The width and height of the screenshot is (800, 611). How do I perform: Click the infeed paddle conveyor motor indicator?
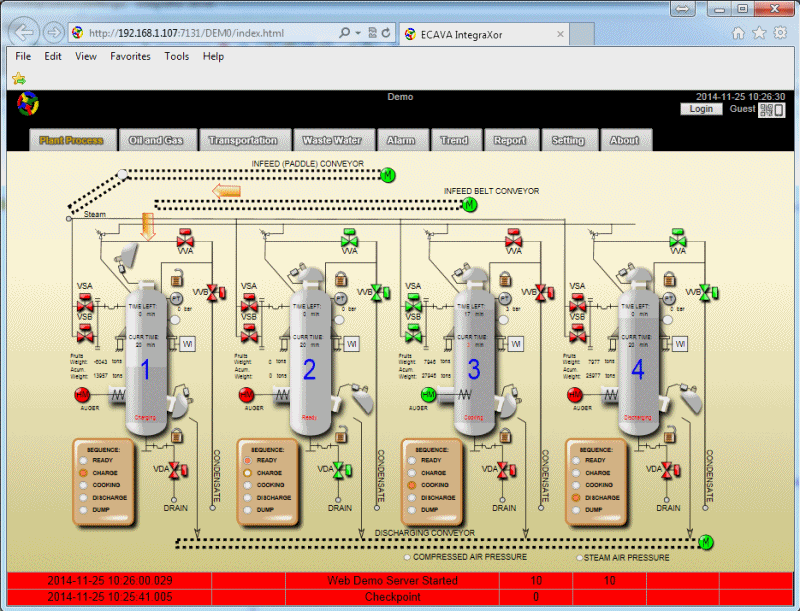click(x=388, y=175)
